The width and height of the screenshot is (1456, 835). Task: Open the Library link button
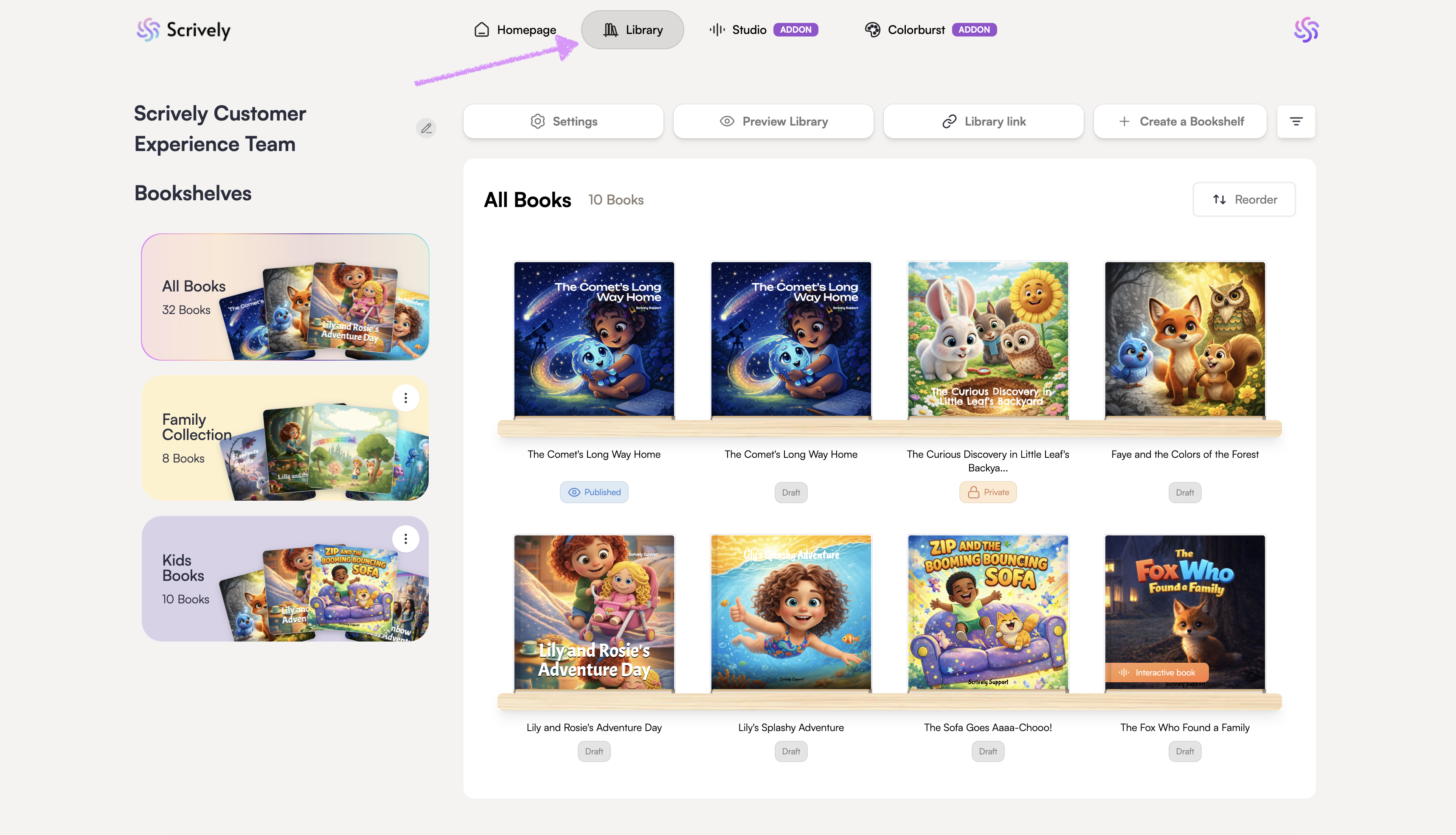click(x=983, y=121)
